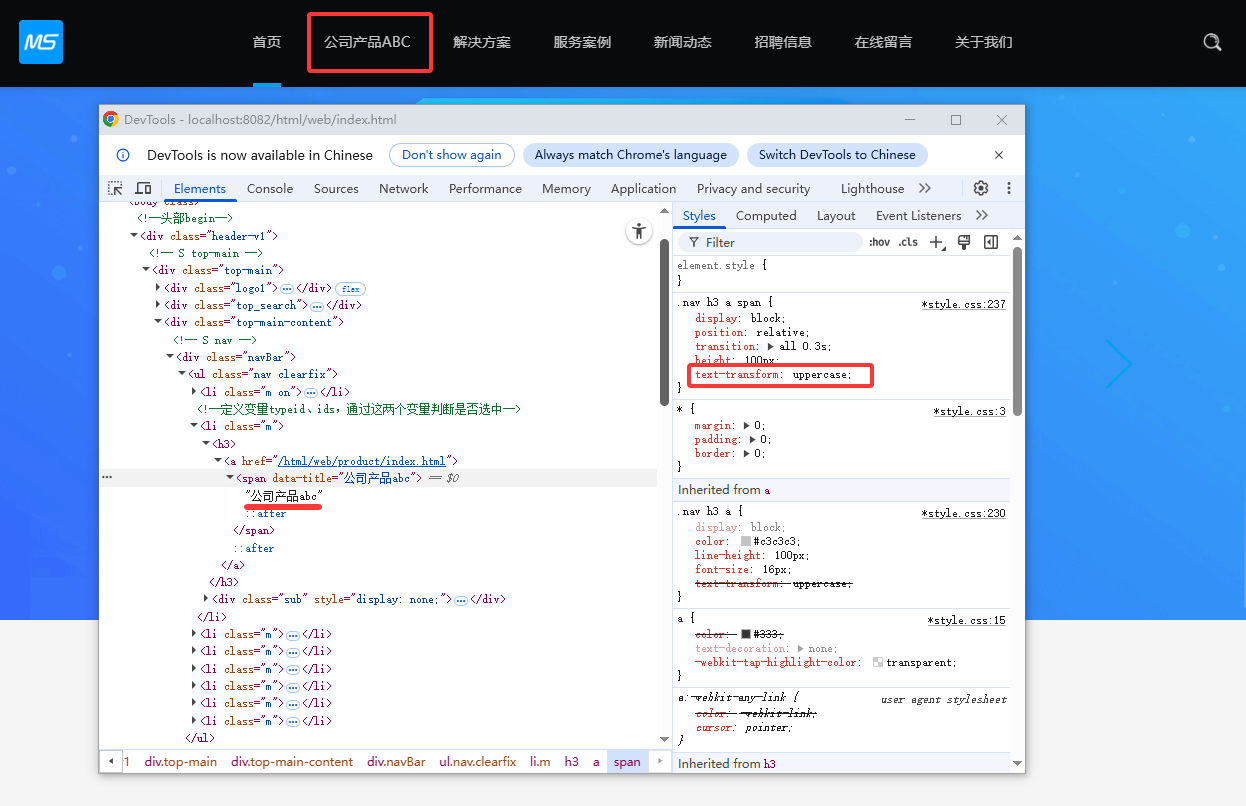Viewport: 1246px width, 806px height.
Task: Click the new style rule plus icon
Action: 936,242
